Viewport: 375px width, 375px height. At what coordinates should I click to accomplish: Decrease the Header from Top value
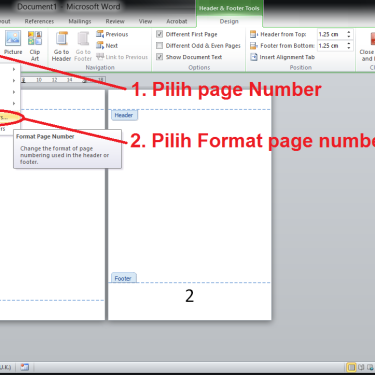(349, 36)
